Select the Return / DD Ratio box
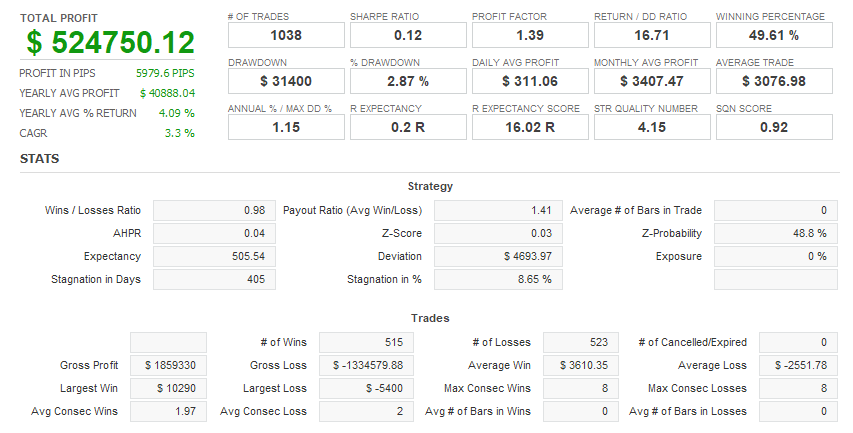This screenshot has height=433, width=853. point(652,36)
